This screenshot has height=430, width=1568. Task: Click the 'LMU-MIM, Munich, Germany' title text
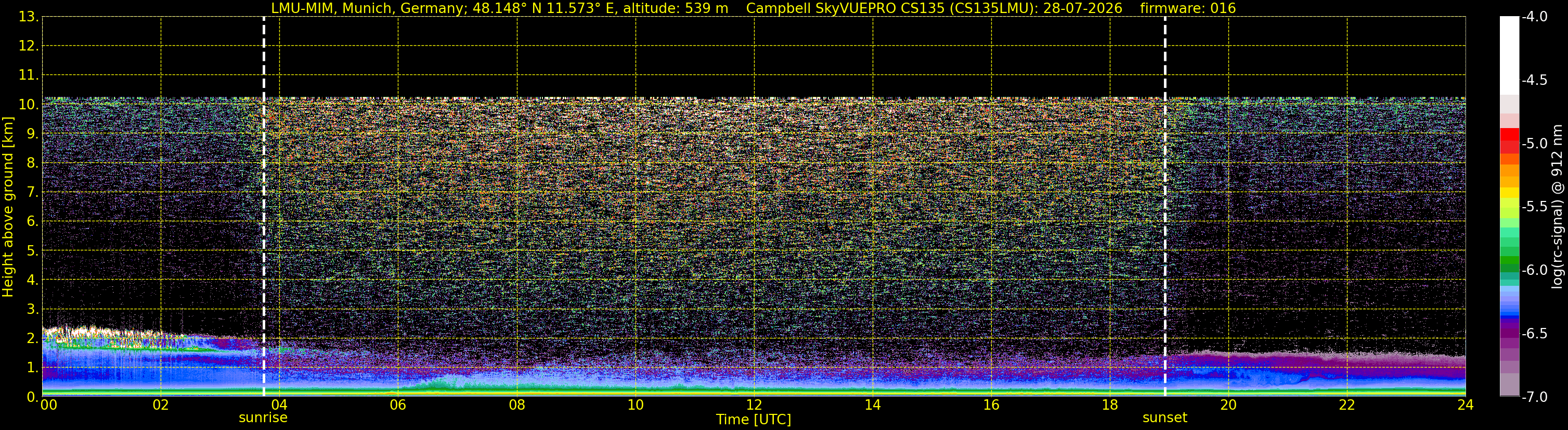tap(369, 8)
